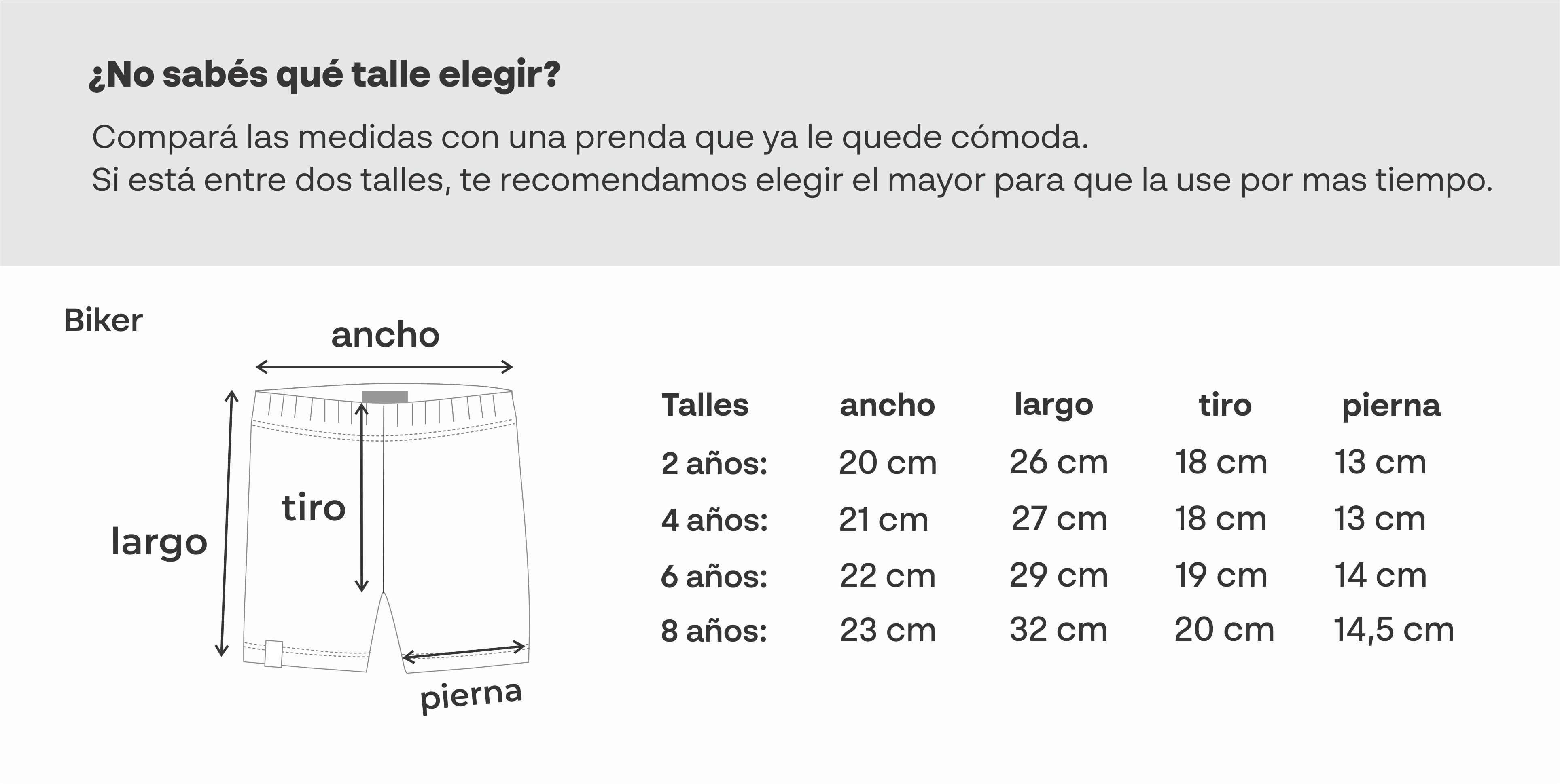Click the pierna arrow on leg hem
This screenshot has height=784, width=1560.
pos(464,651)
